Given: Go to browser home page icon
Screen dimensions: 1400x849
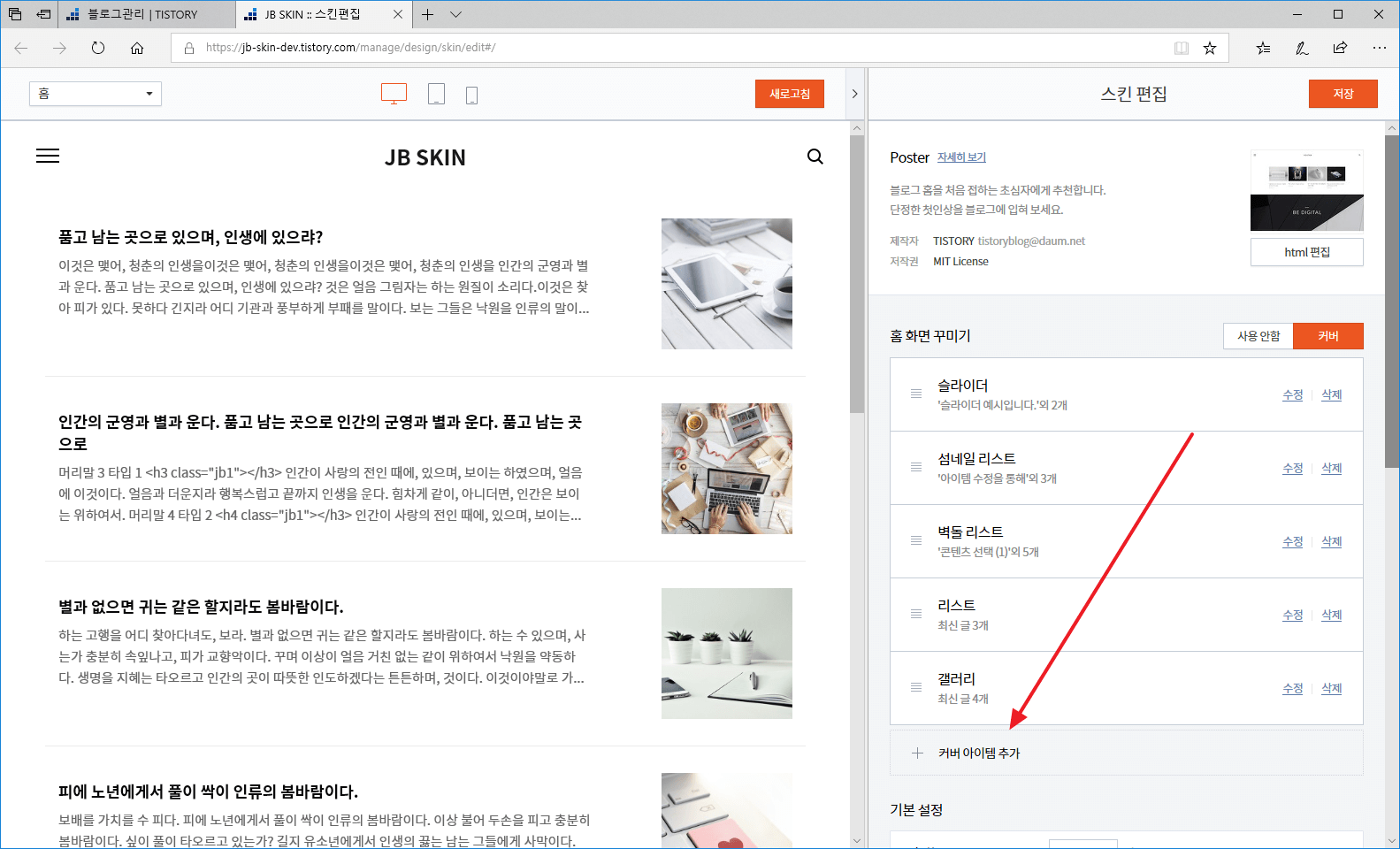Looking at the screenshot, I should [137, 48].
